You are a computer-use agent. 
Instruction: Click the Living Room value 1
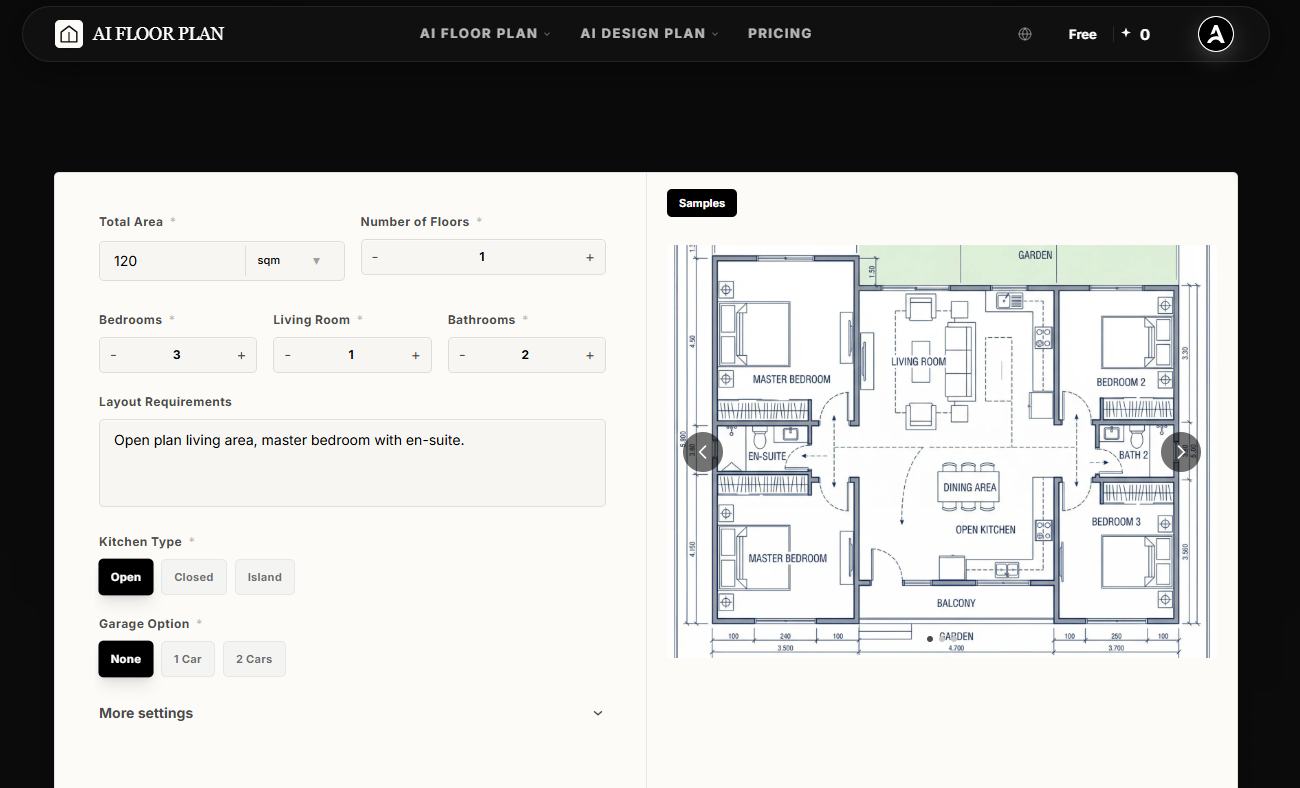coord(351,355)
